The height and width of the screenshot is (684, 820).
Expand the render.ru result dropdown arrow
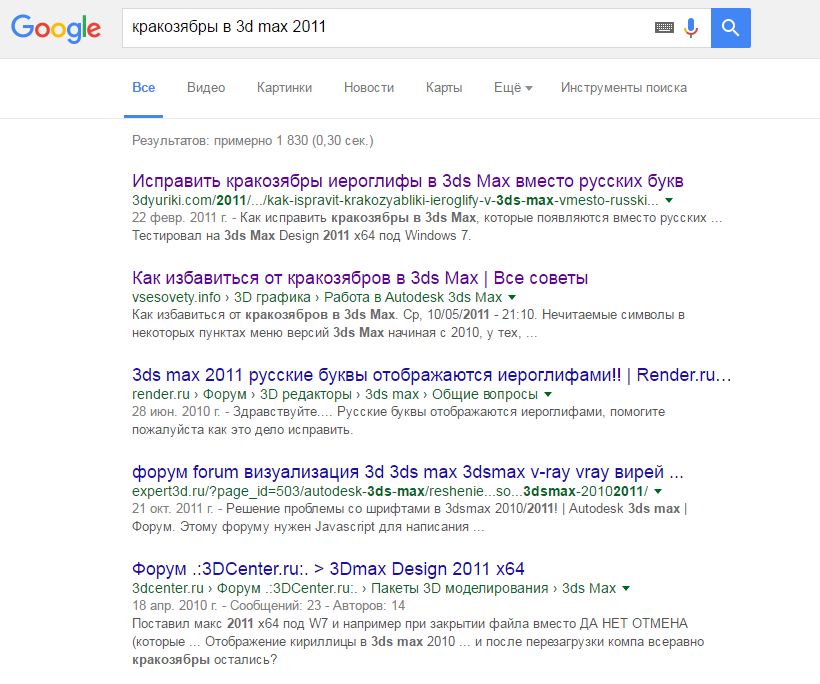click(x=548, y=394)
